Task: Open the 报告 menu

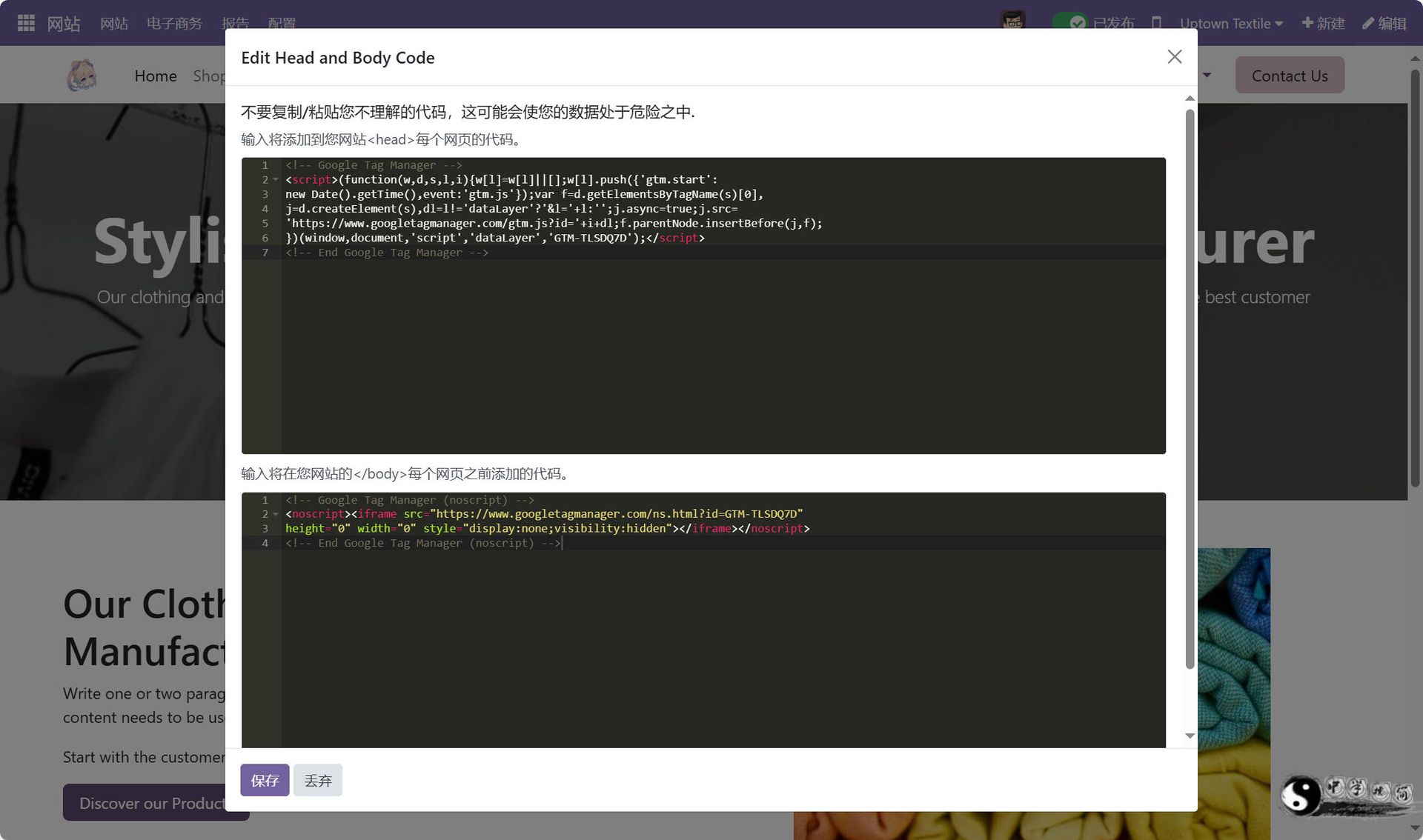Action: pos(235,23)
